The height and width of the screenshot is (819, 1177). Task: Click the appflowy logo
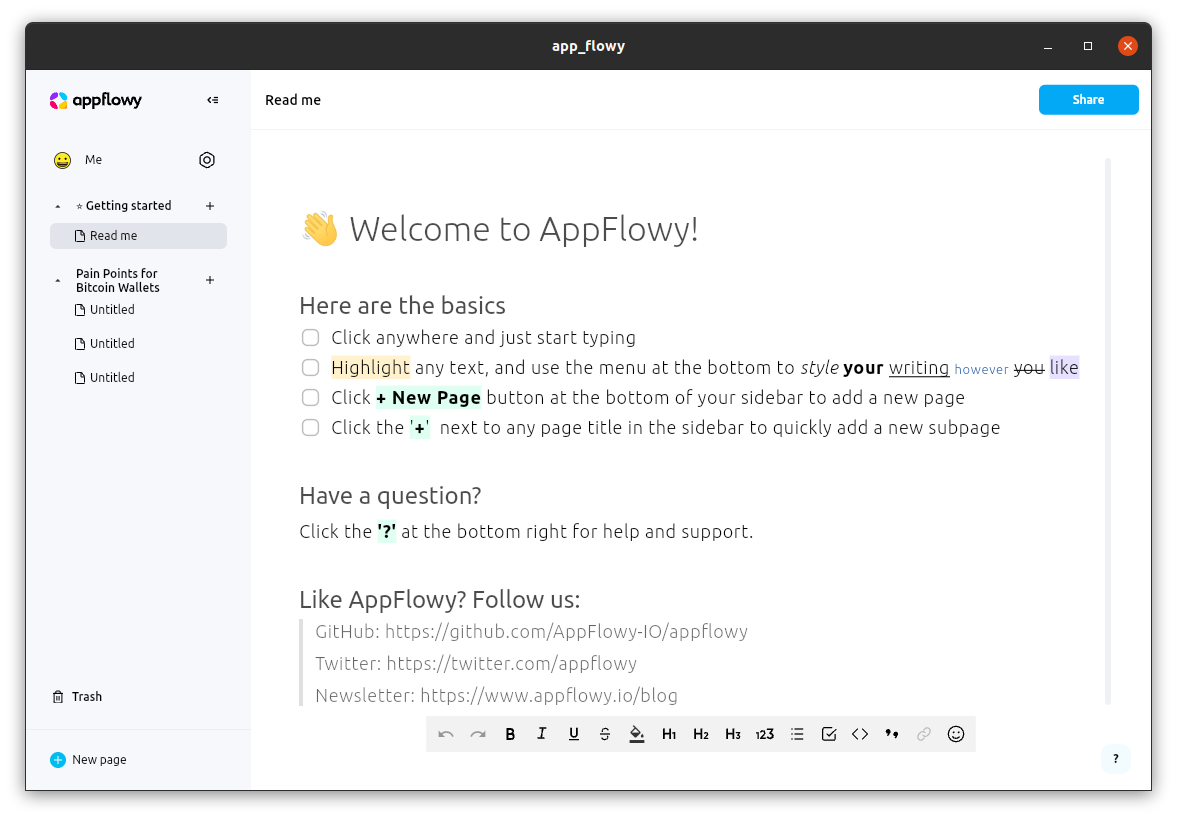[95, 100]
